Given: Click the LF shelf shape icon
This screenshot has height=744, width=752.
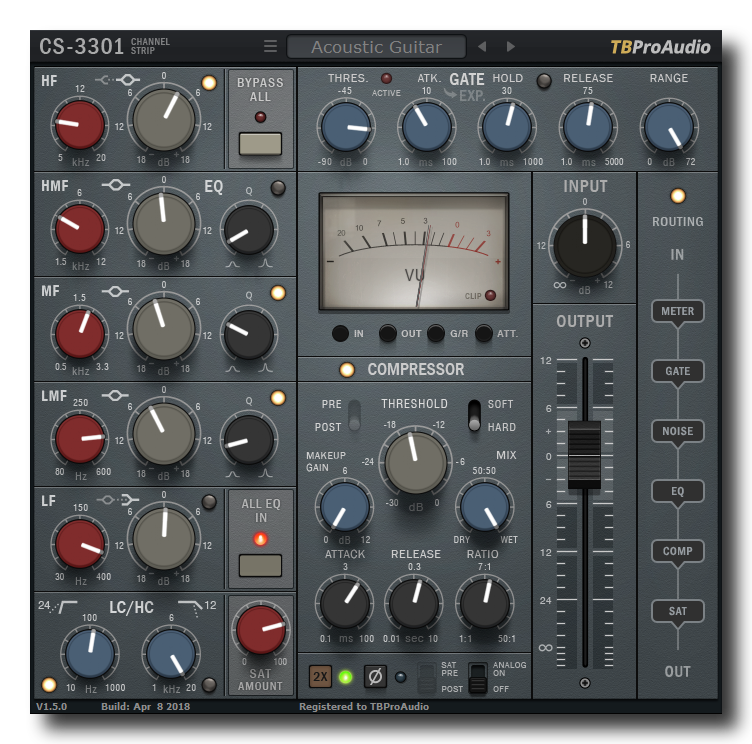Looking at the screenshot, I should click(129, 500).
